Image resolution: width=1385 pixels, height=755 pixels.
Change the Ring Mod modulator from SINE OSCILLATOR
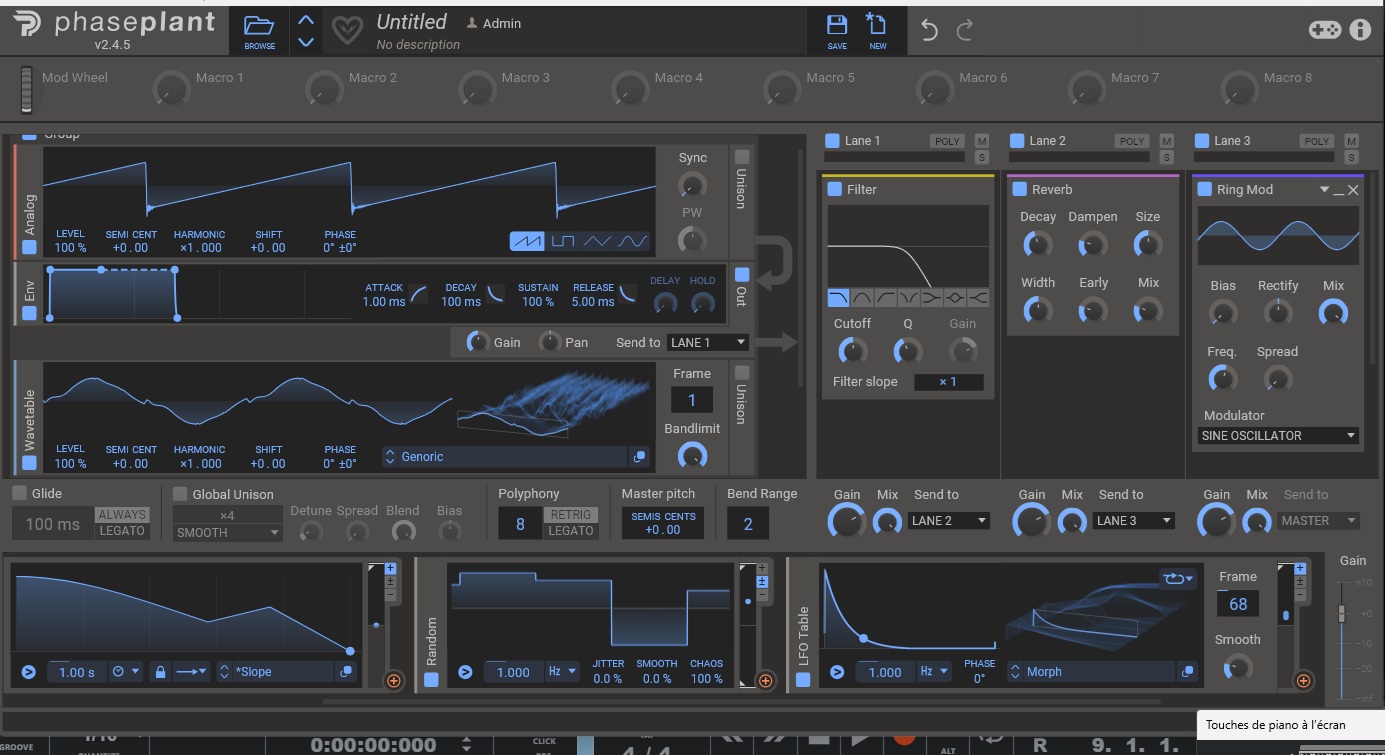pos(1277,435)
